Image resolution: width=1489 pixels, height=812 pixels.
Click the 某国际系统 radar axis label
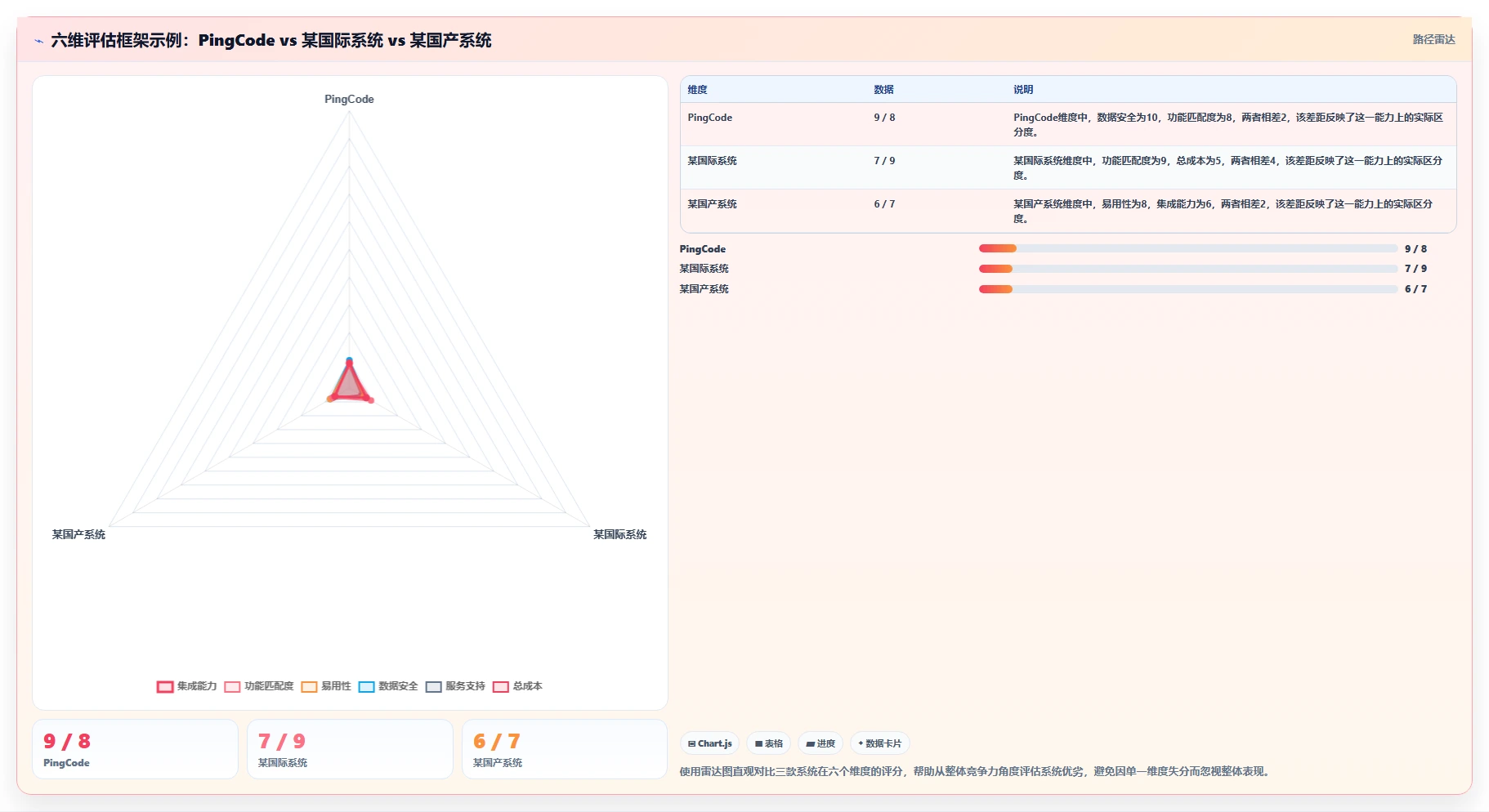pos(619,534)
